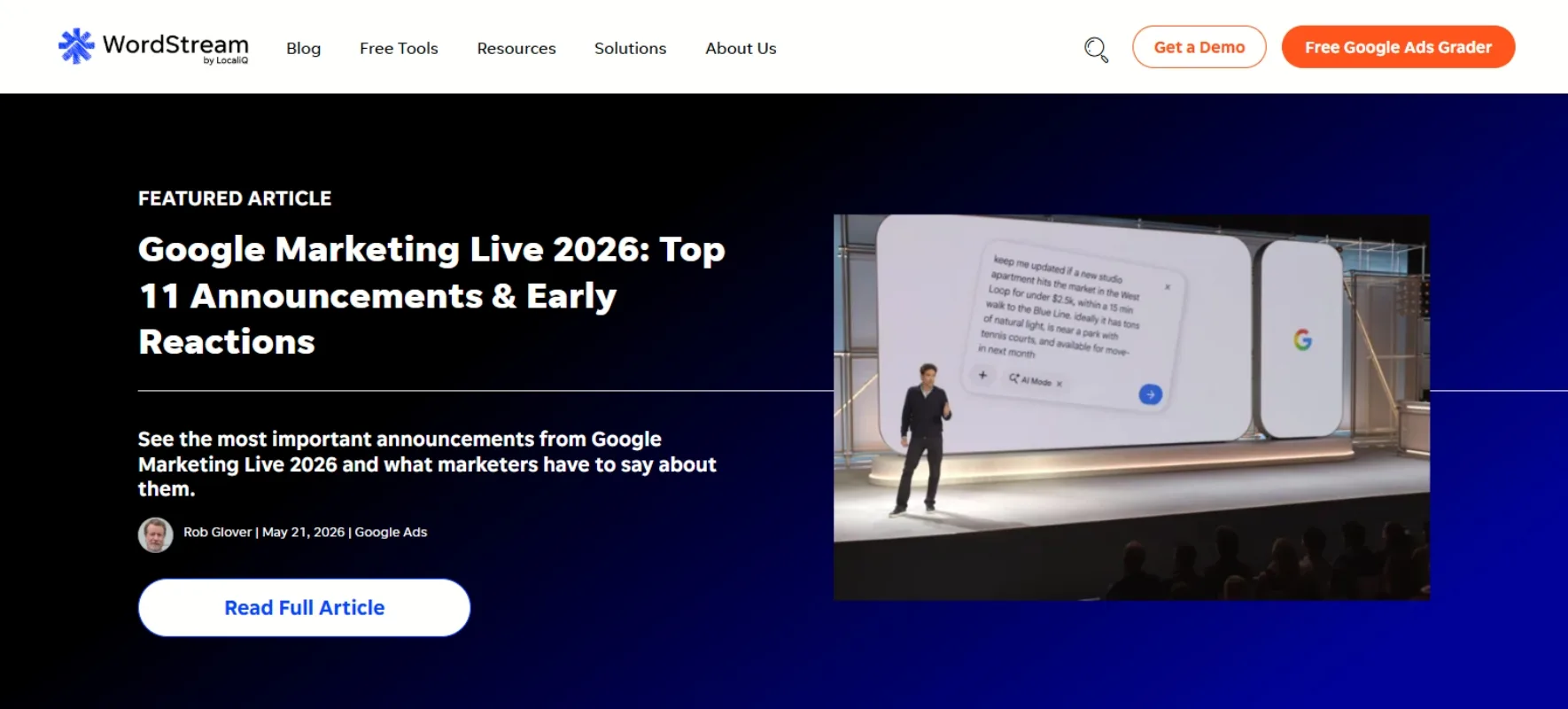Click the 'May 21, 2026' date text
Image resolution: width=1568 pixels, height=709 pixels.
click(303, 532)
